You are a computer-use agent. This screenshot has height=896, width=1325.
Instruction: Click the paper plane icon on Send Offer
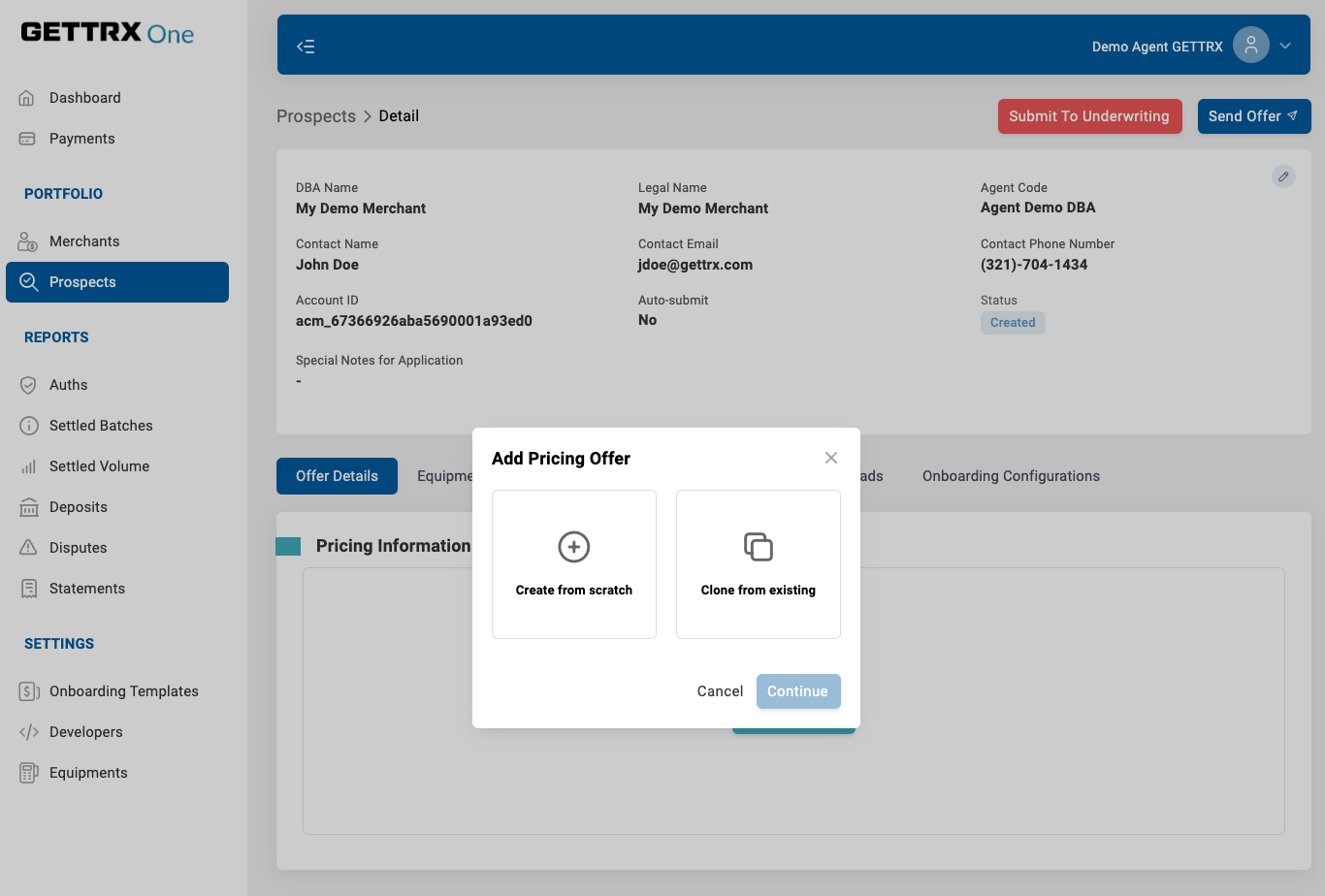[x=1292, y=115]
